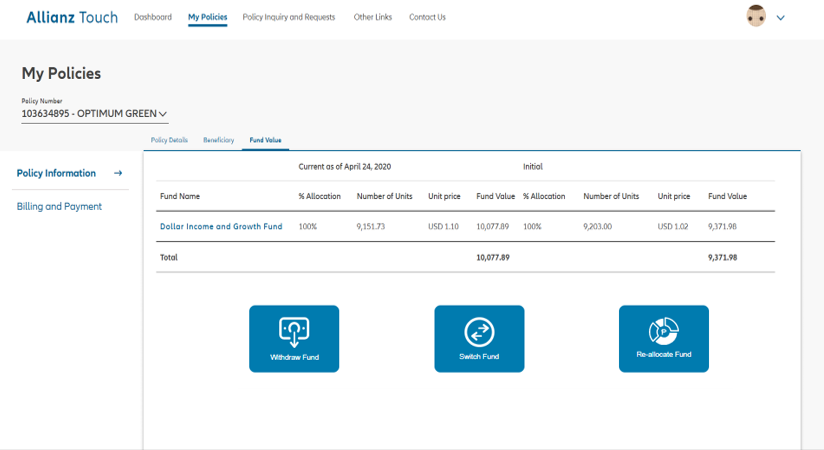Navigate to Contact Us page

coord(427,17)
